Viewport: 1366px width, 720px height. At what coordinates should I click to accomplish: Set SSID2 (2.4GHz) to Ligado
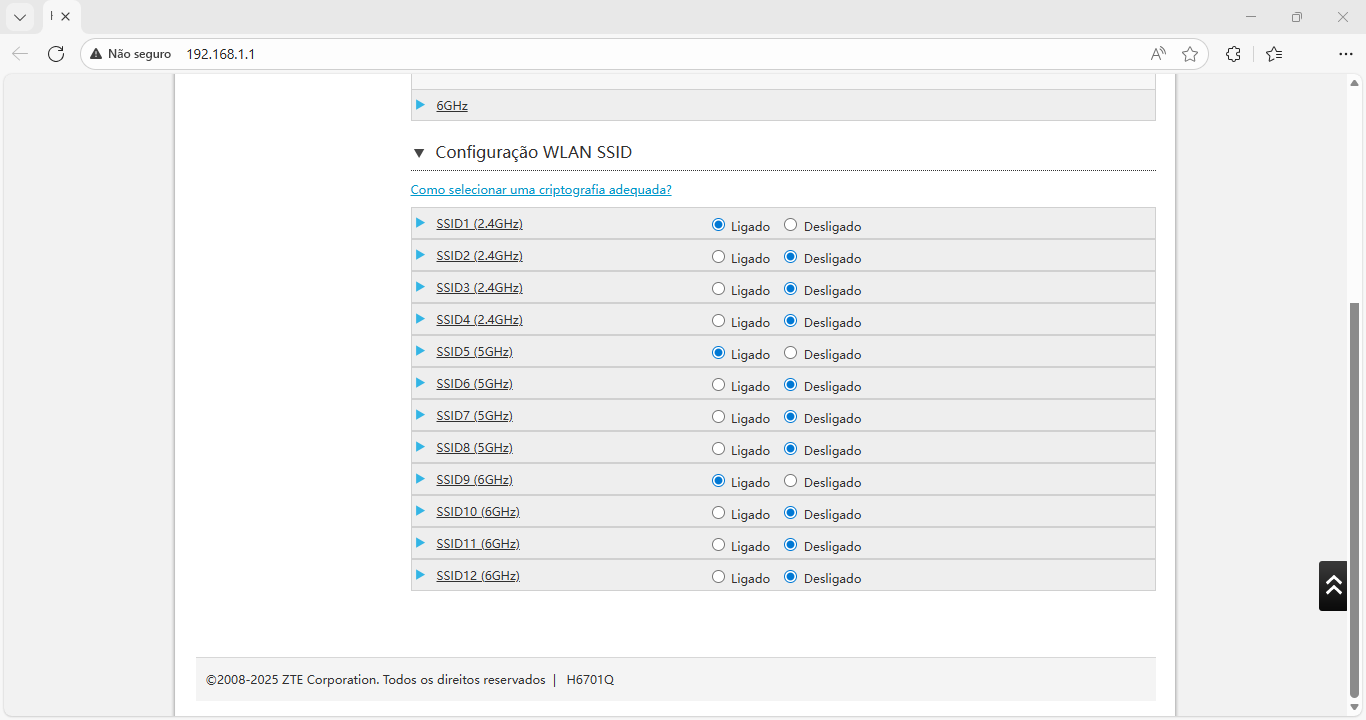click(718, 257)
